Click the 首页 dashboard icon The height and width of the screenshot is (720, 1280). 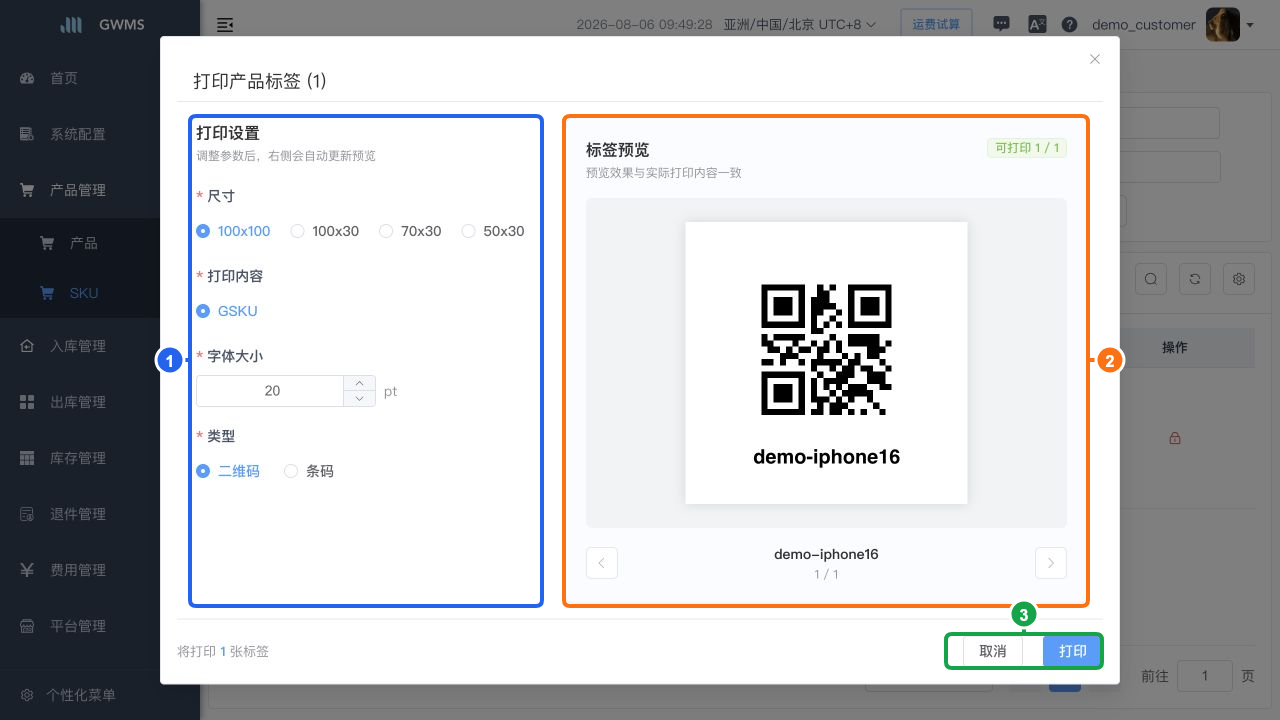click(x=28, y=78)
